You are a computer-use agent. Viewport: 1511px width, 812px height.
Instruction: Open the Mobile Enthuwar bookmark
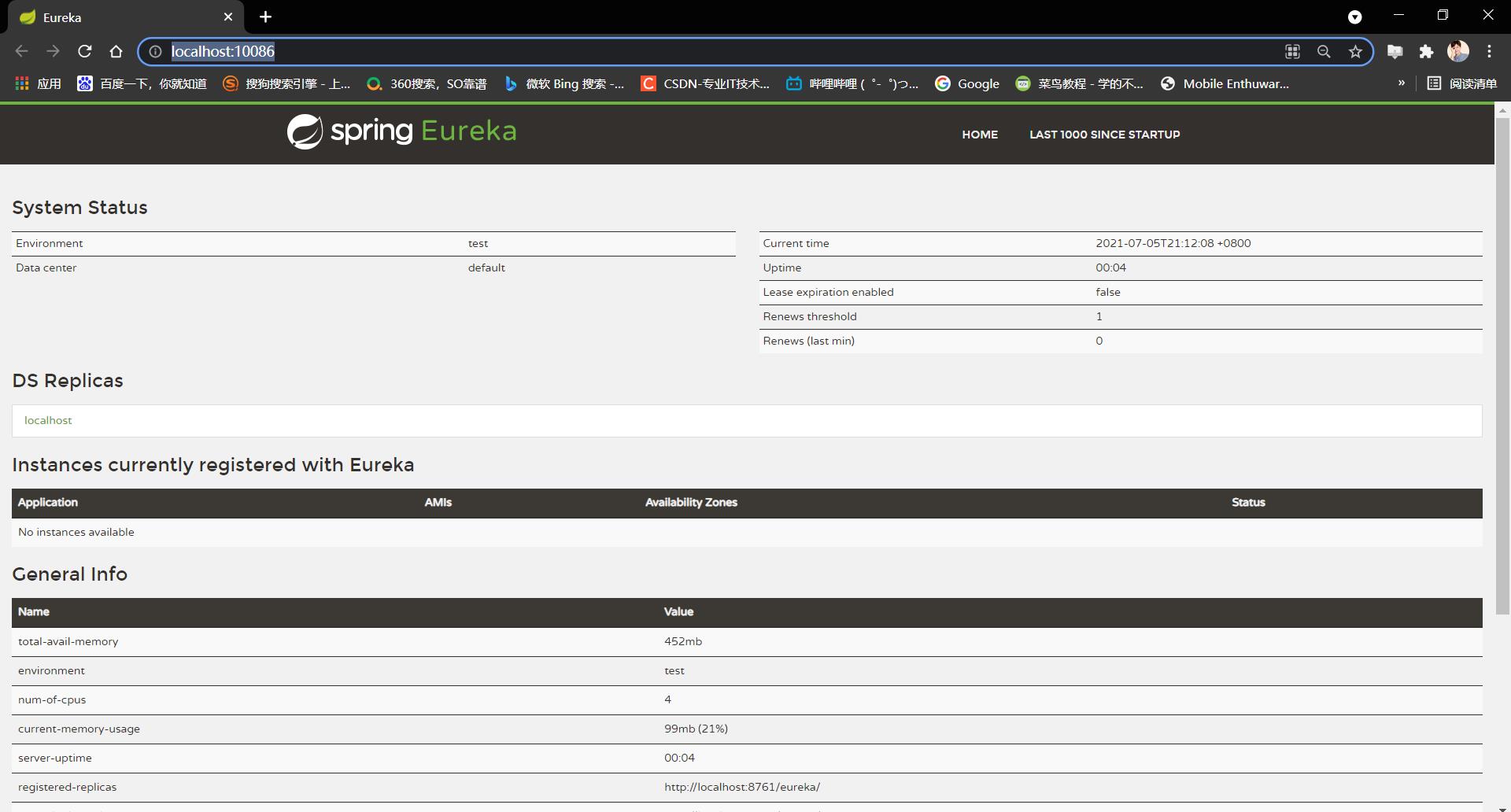point(1225,83)
